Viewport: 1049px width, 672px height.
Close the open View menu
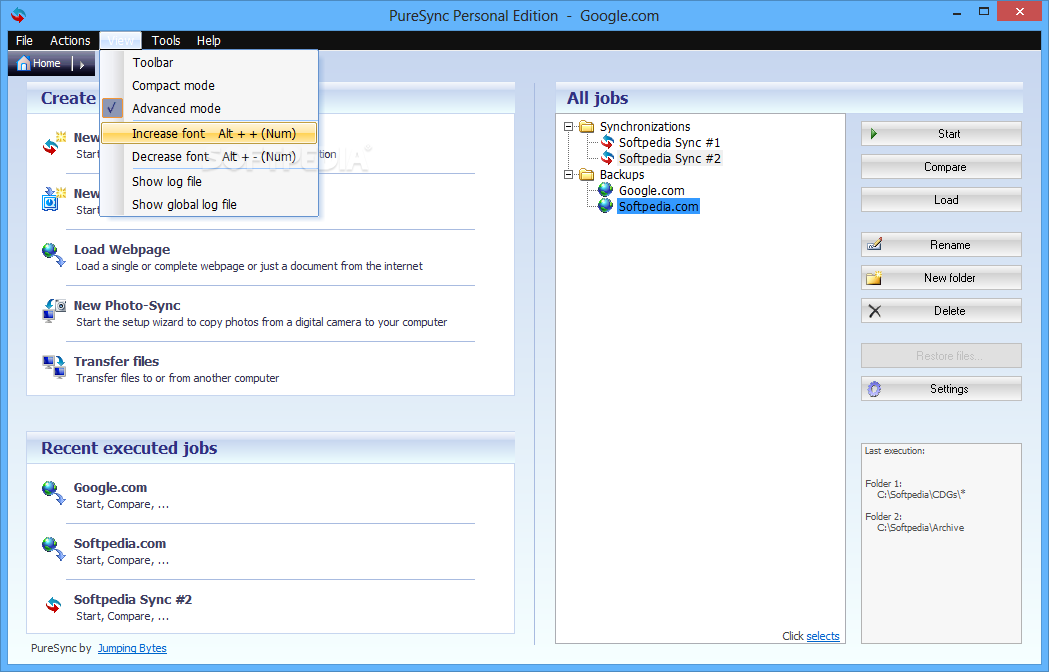pyautogui.click(x=120, y=40)
